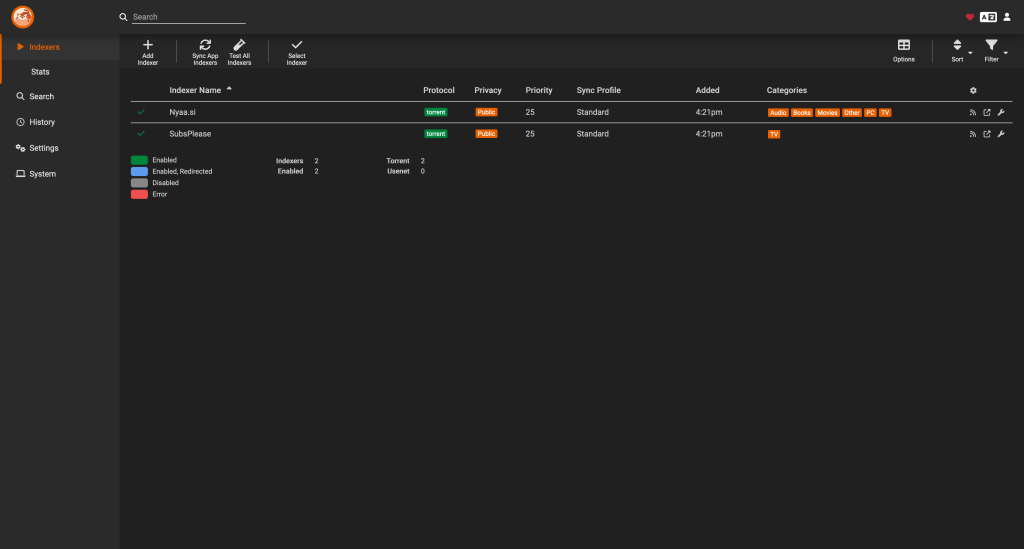Open the keyboard shortcuts A-Z icon
Viewport: 1024px width, 549px height.
988,17
